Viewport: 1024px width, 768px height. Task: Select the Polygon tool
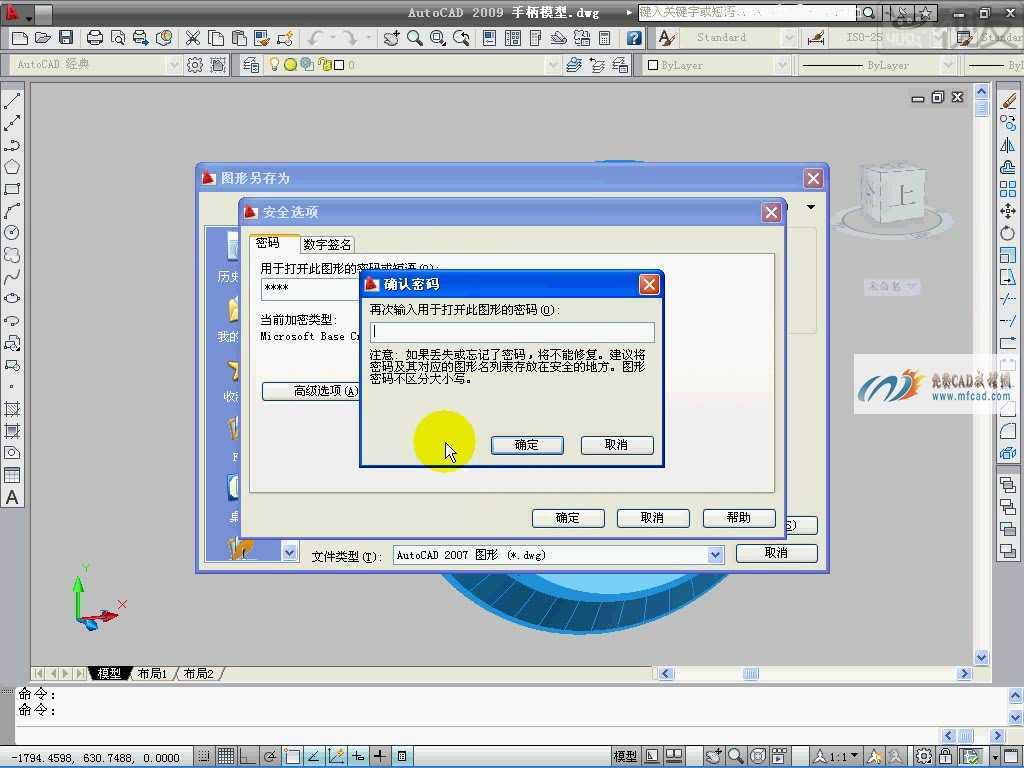click(x=12, y=167)
